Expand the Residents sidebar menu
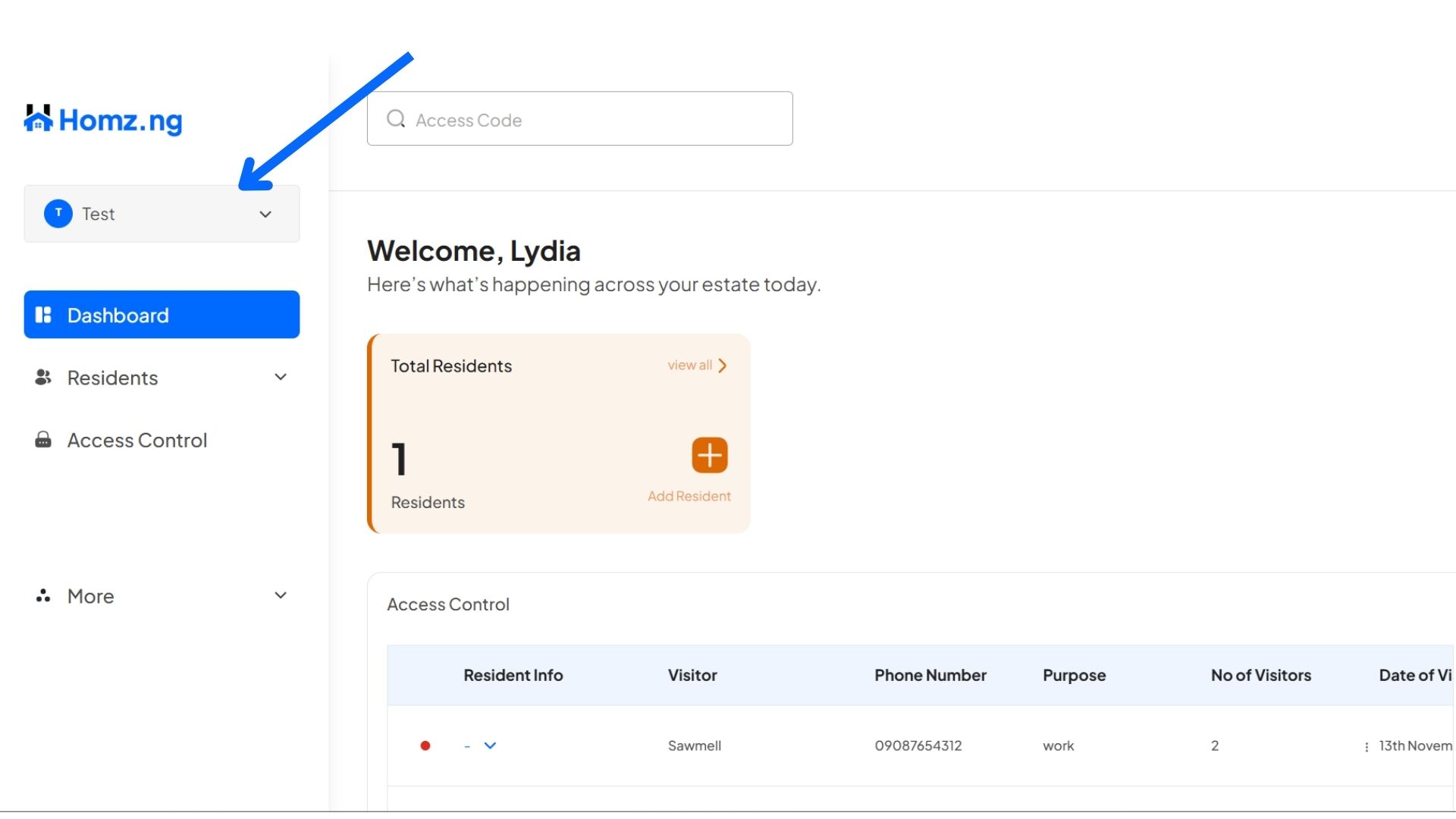 280,377
